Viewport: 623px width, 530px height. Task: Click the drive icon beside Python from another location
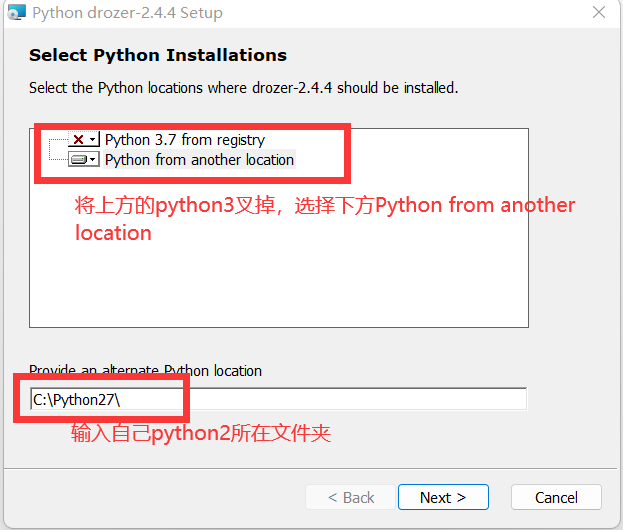79,160
